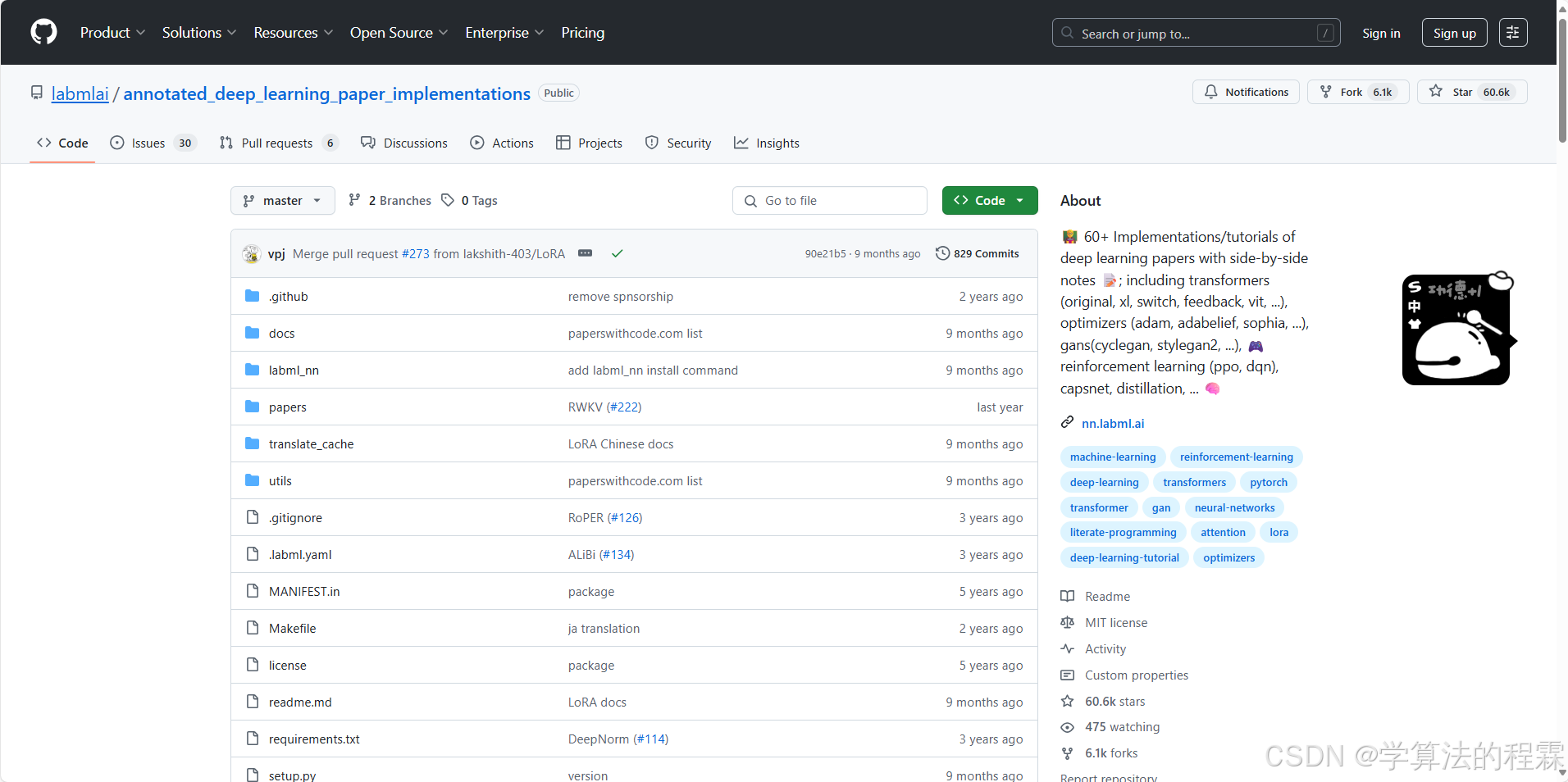Open the appearance settings icon button
This screenshot has width=1568, height=782.
(x=1513, y=33)
